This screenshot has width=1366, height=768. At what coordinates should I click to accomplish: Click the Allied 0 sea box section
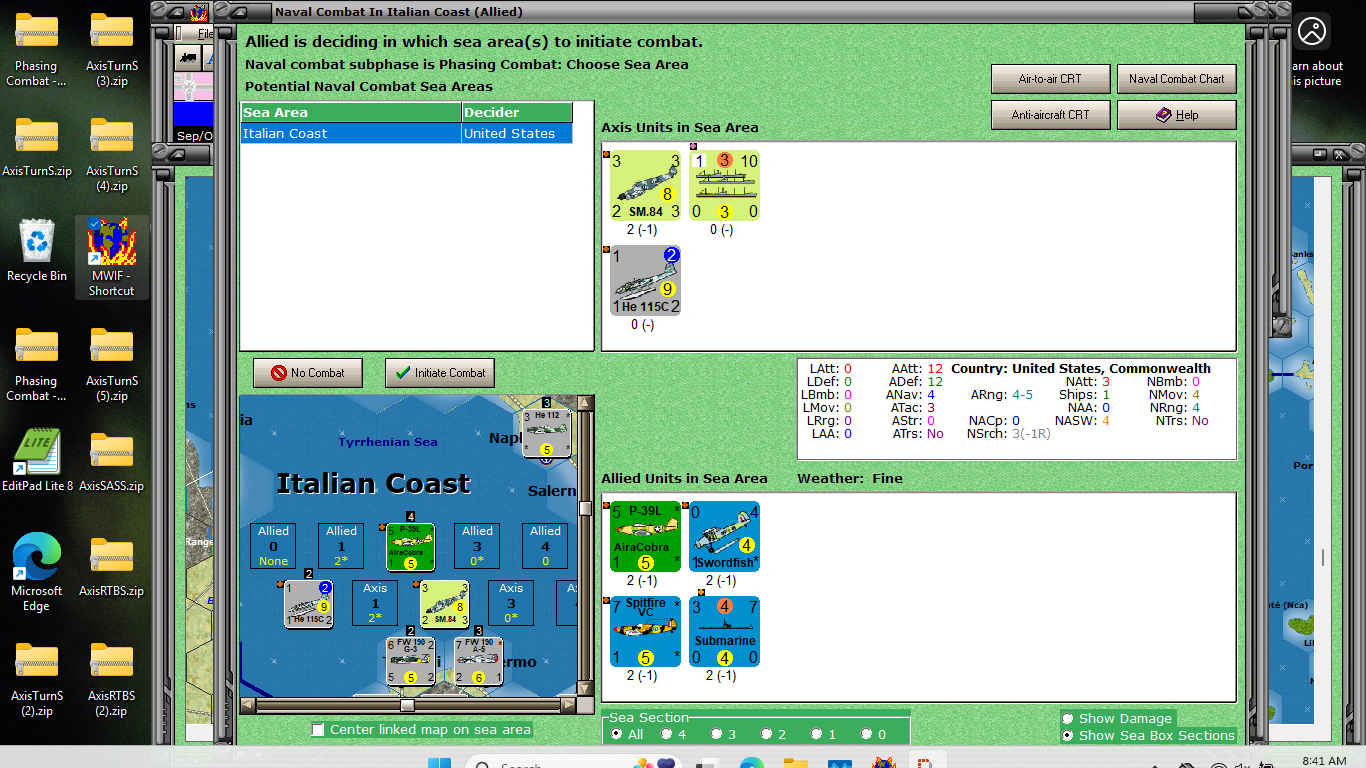[273, 546]
